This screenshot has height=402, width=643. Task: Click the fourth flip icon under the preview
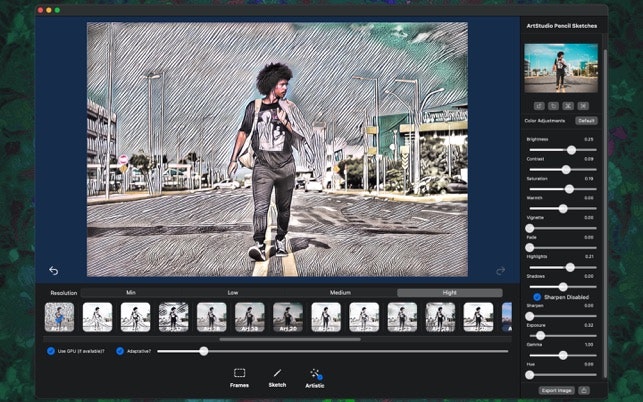click(x=583, y=106)
